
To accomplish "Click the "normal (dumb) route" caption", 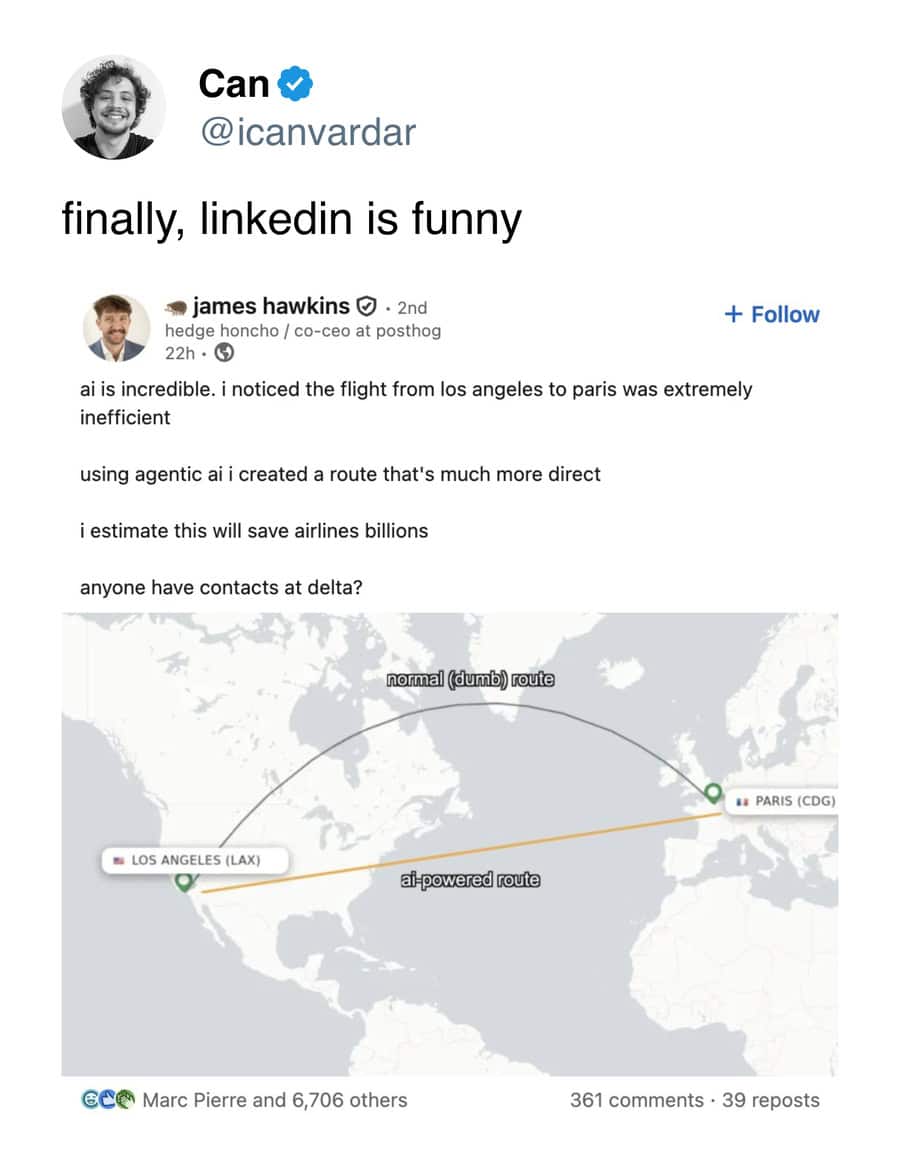I will click(x=470, y=680).
